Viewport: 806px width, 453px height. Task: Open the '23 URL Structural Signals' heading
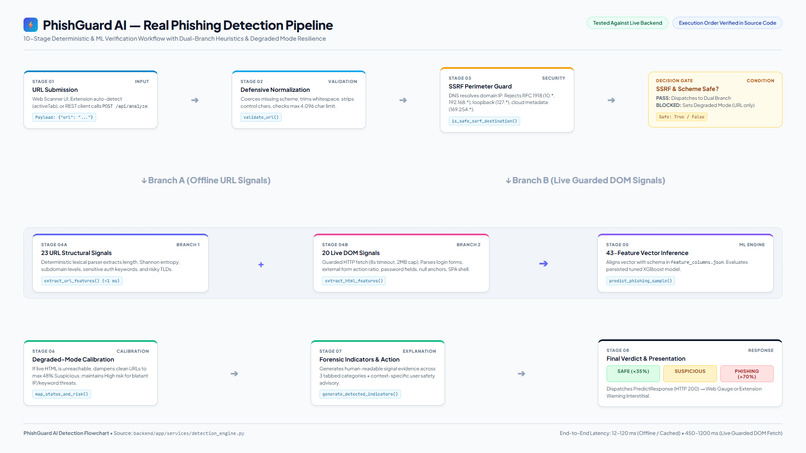[x=76, y=253]
